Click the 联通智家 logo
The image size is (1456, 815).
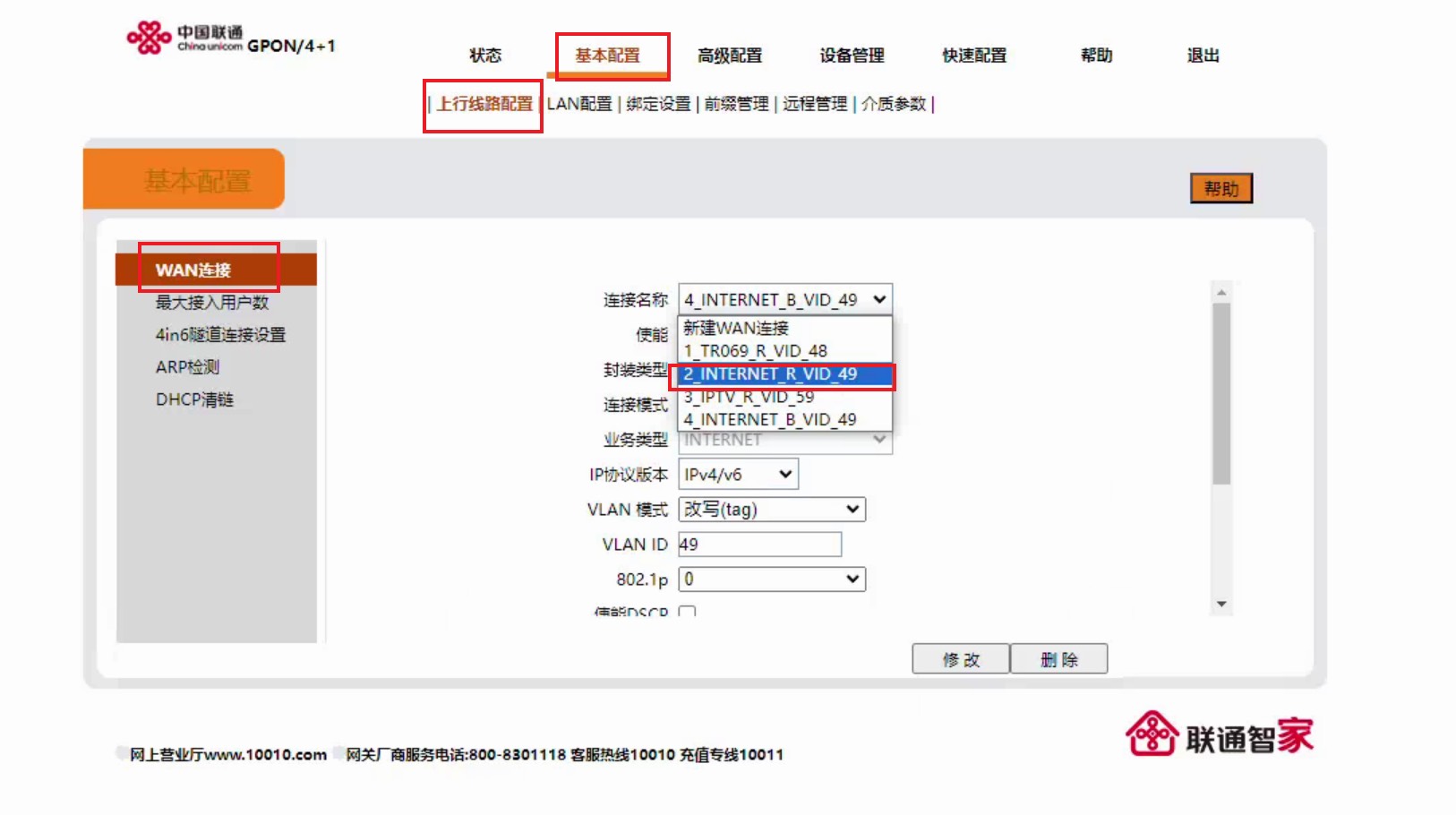coord(1220,735)
